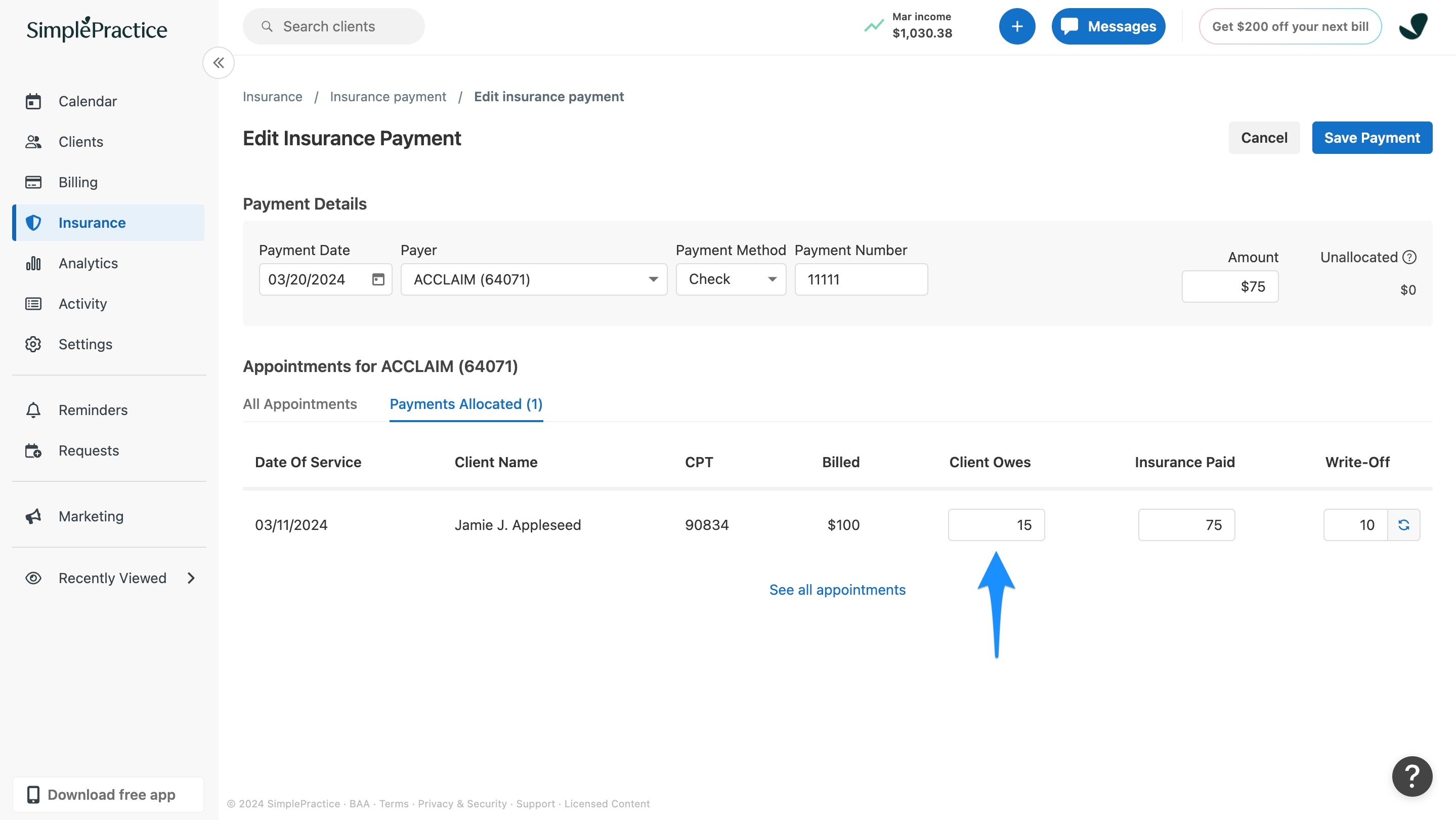The width and height of the screenshot is (1456, 820).
Task: Click the Analytics bar chart icon
Action: (x=33, y=264)
